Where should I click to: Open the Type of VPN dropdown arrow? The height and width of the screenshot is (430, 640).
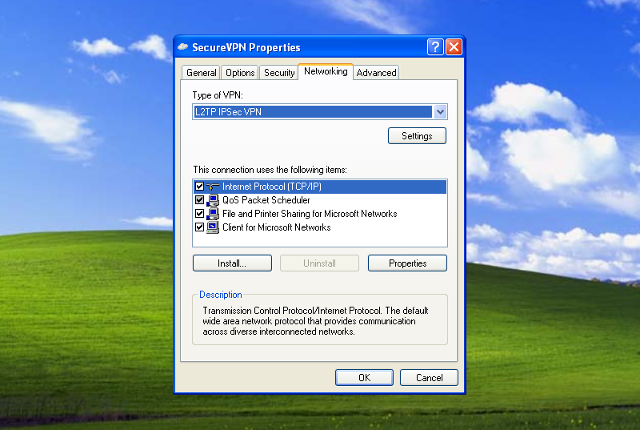440,112
